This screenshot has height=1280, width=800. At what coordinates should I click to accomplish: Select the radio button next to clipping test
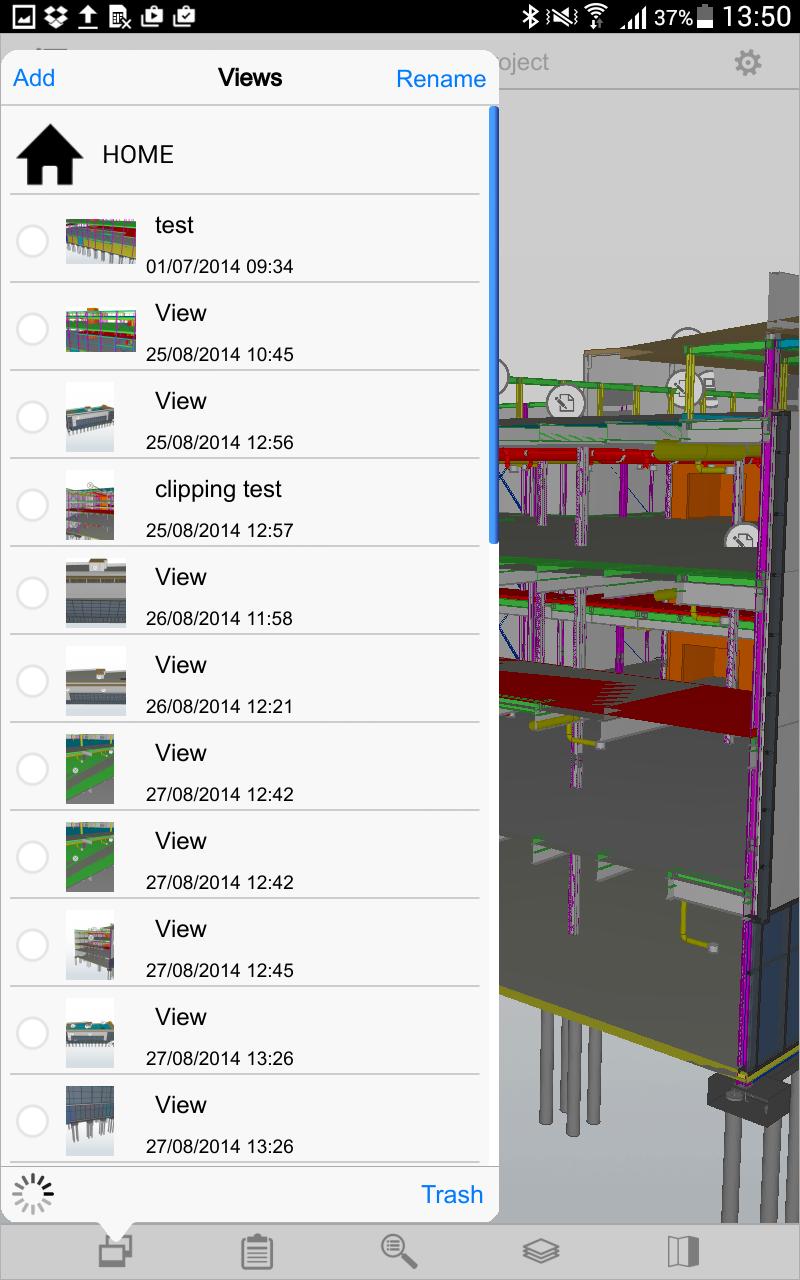tap(32, 505)
